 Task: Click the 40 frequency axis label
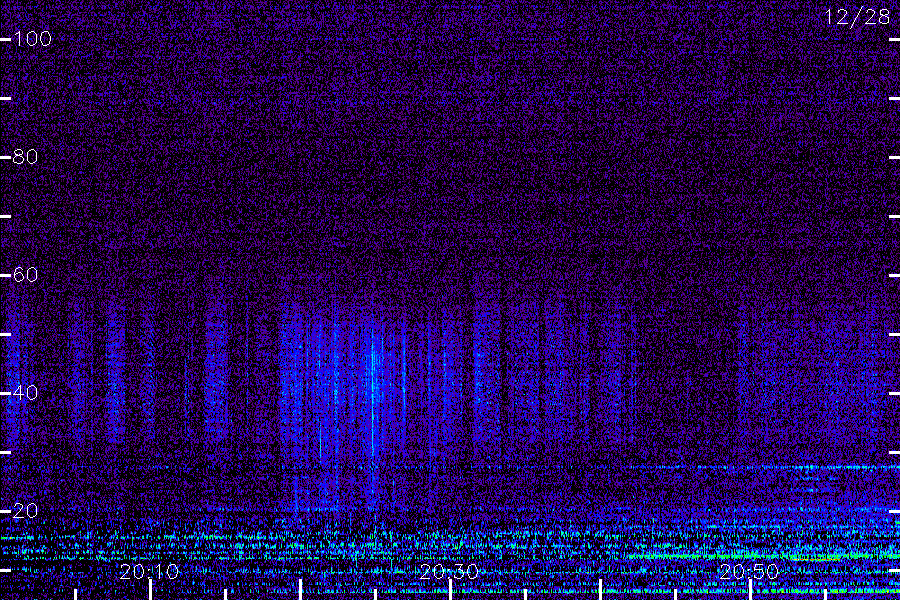click(x=25, y=393)
